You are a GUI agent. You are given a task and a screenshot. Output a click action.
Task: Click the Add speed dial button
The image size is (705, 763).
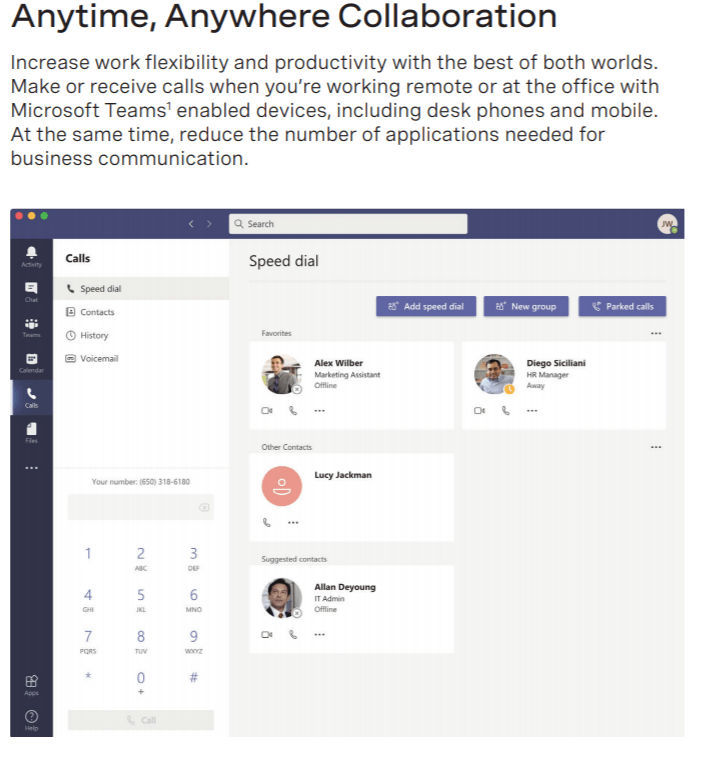pos(426,307)
